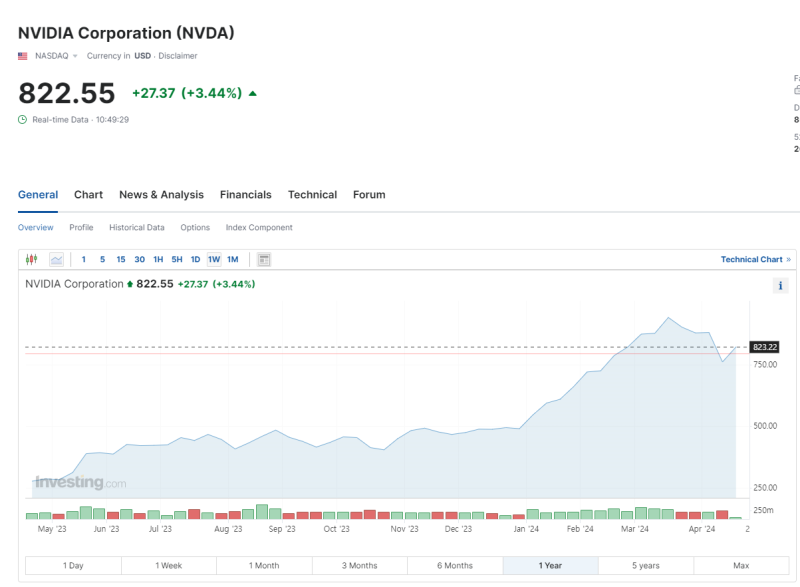Click the 250m volume axis label
800x587 pixels.
[x=763, y=510]
